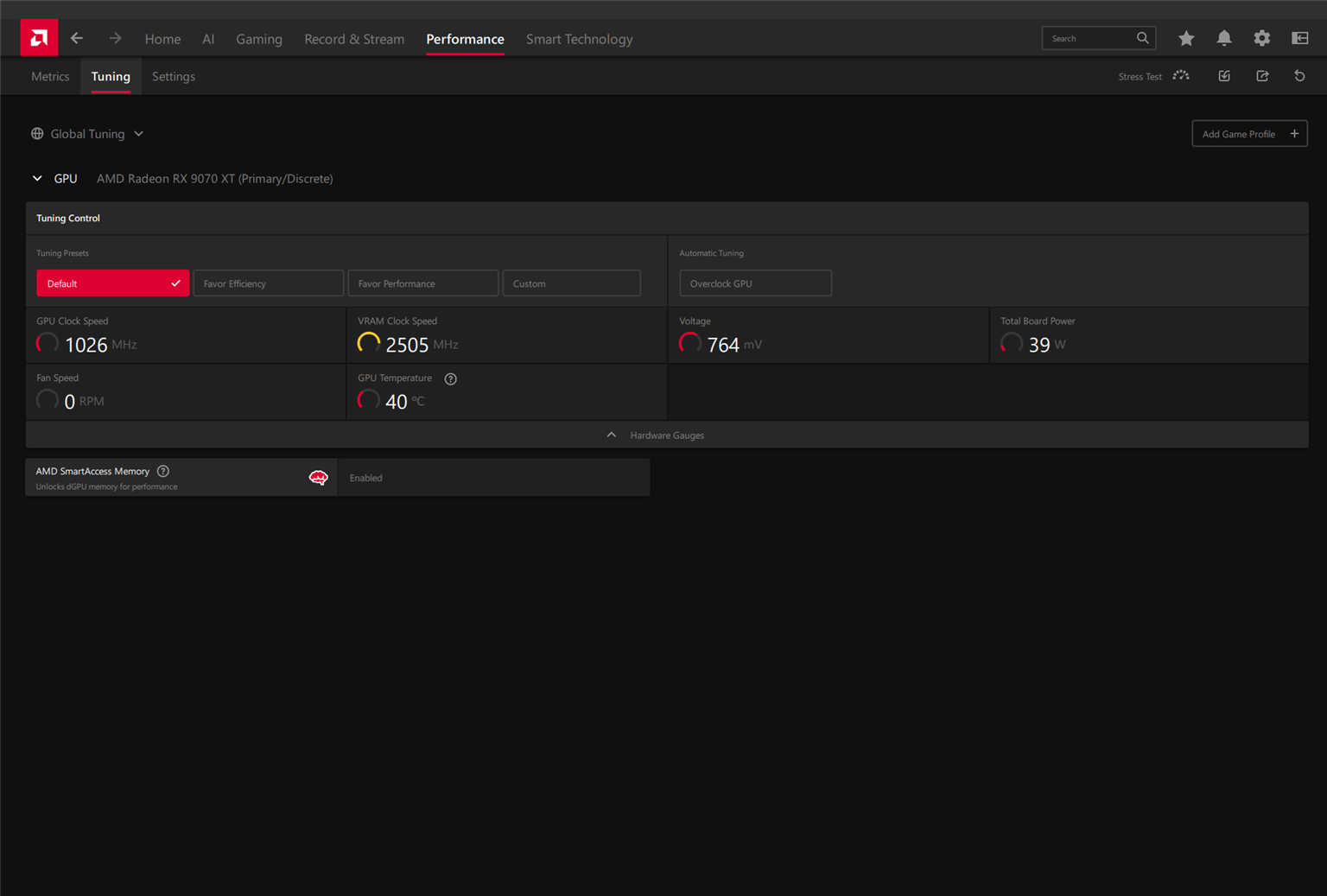This screenshot has width=1327, height=896.
Task: Toggle the sidebar panel icon
Action: 1300,38
